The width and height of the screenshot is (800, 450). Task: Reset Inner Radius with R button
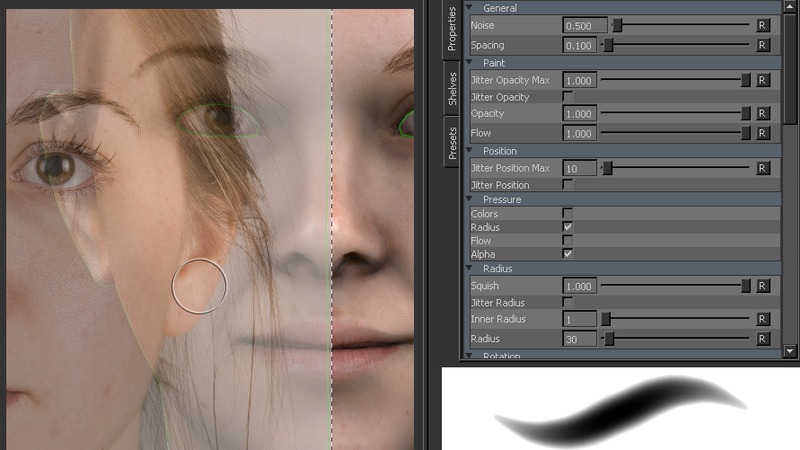click(763, 319)
